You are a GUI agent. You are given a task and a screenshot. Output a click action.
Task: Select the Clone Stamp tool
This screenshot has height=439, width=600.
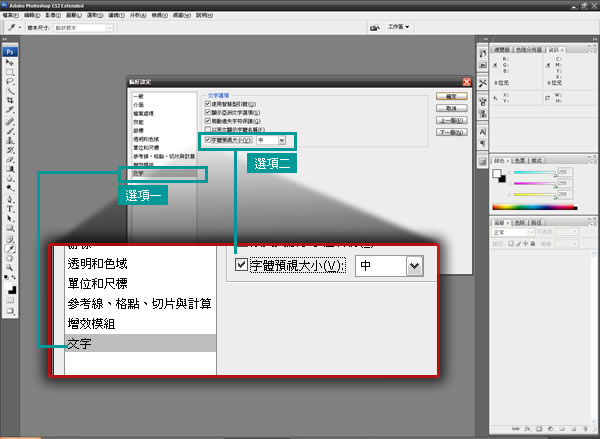coord(10,140)
